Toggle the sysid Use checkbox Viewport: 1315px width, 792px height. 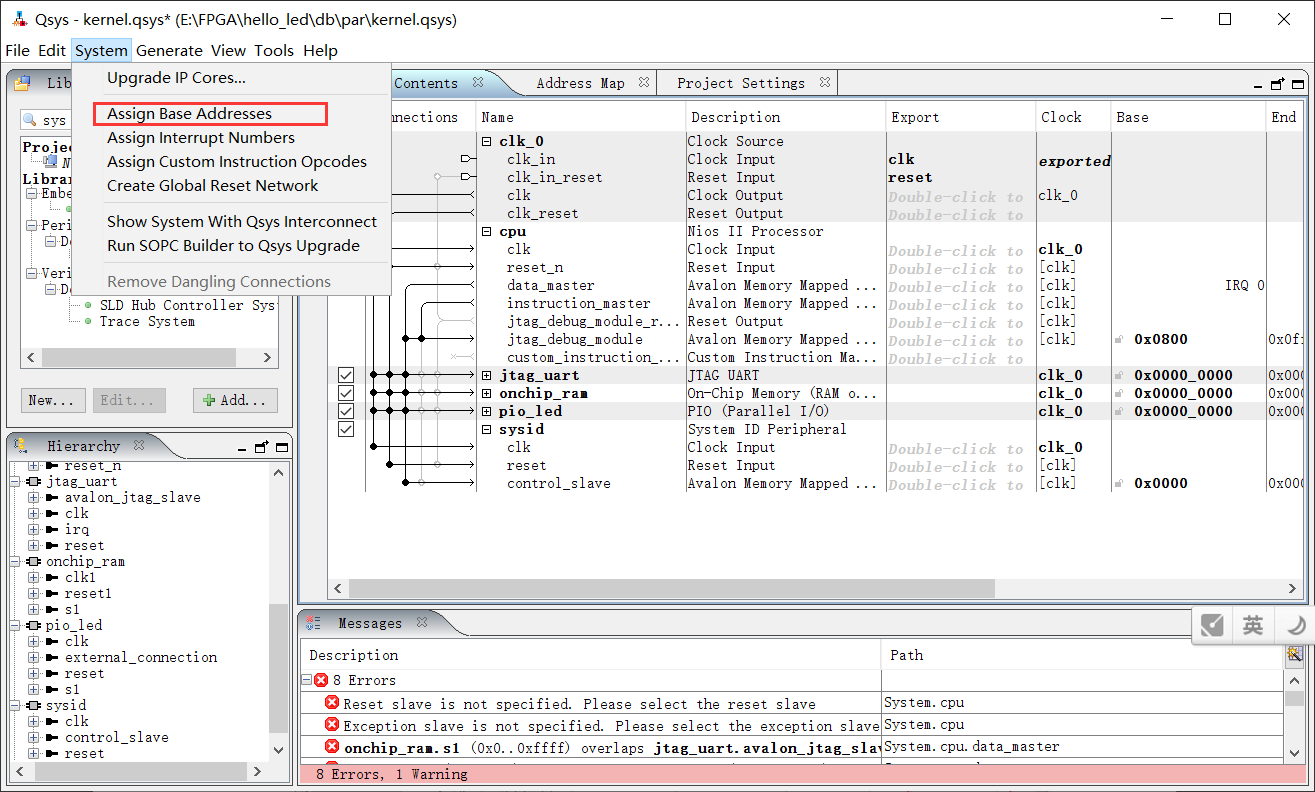[x=346, y=429]
